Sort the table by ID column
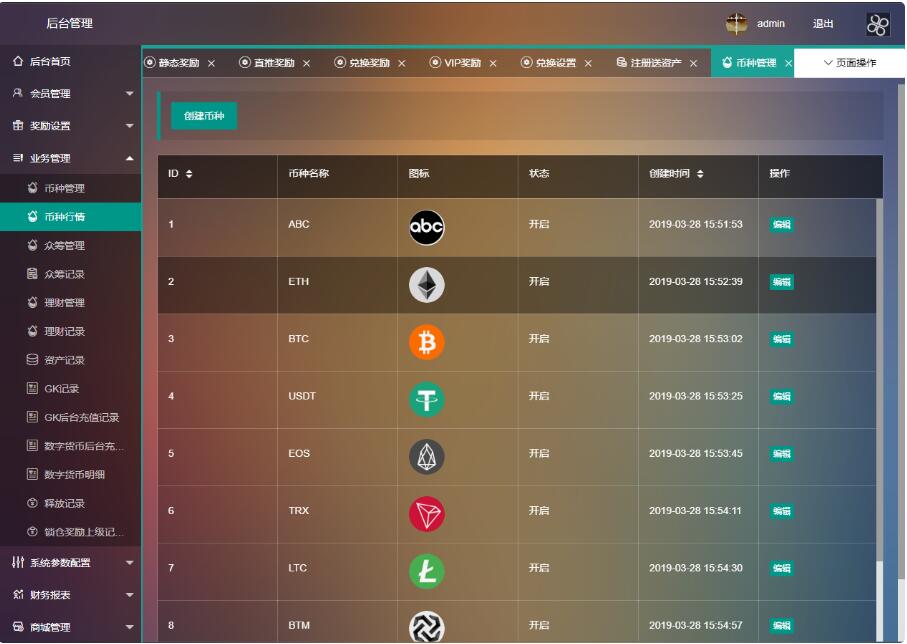Screen dimensions: 907x644 pyautogui.click(x=189, y=174)
